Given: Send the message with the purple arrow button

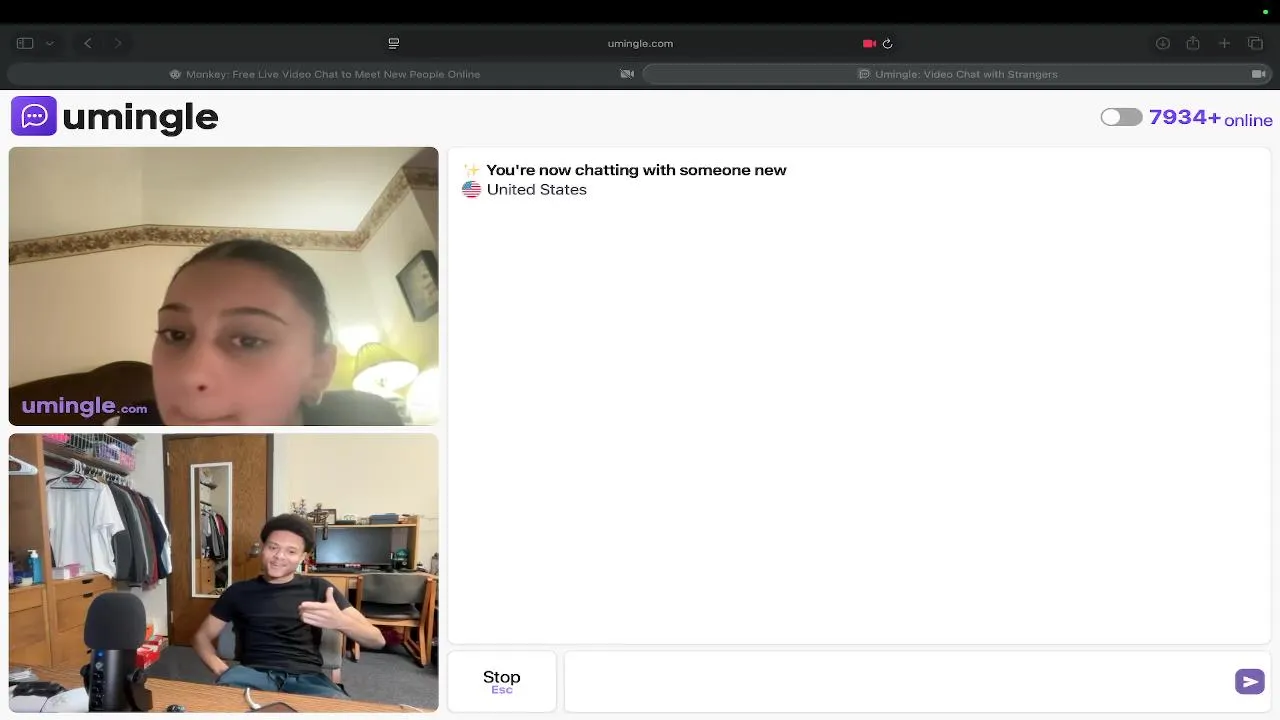Looking at the screenshot, I should pyautogui.click(x=1250, y=681).
